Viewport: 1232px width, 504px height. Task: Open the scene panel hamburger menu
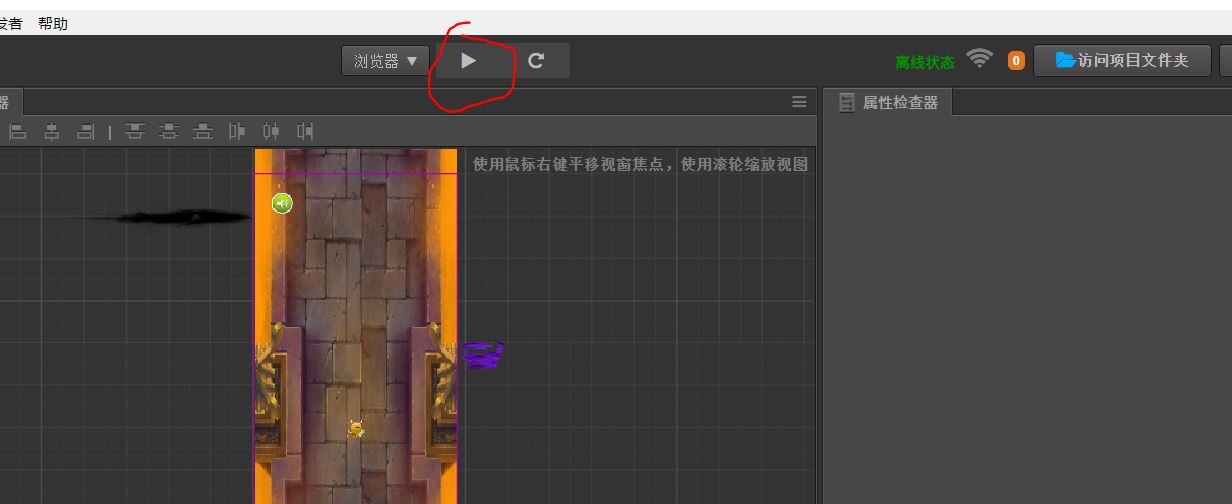(x=799, y=102)
